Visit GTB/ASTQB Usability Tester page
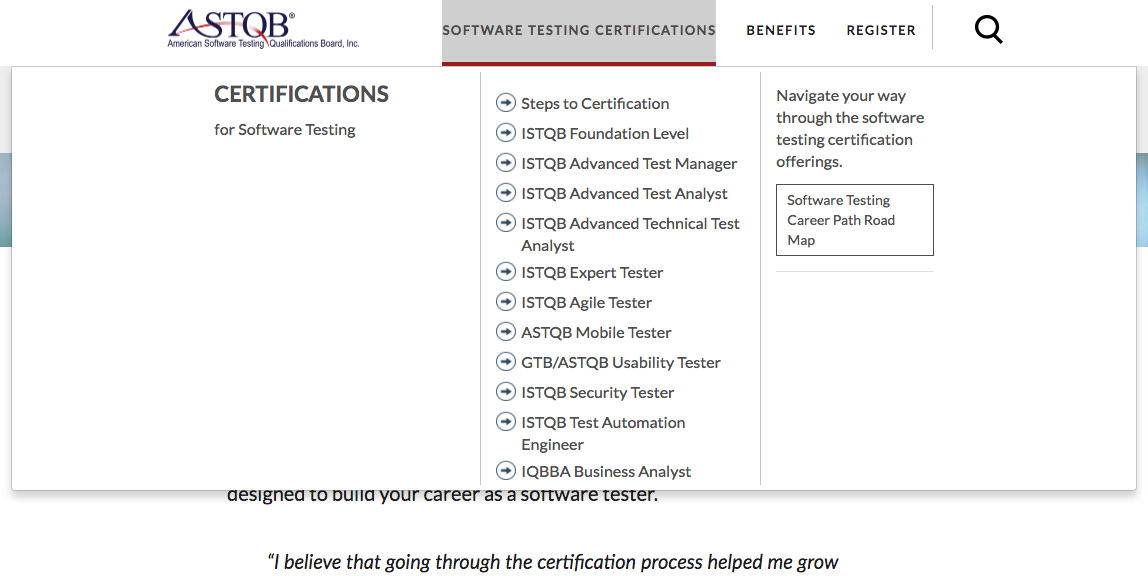This screenshot has height=576, width=1148. (x=621, y=362)
